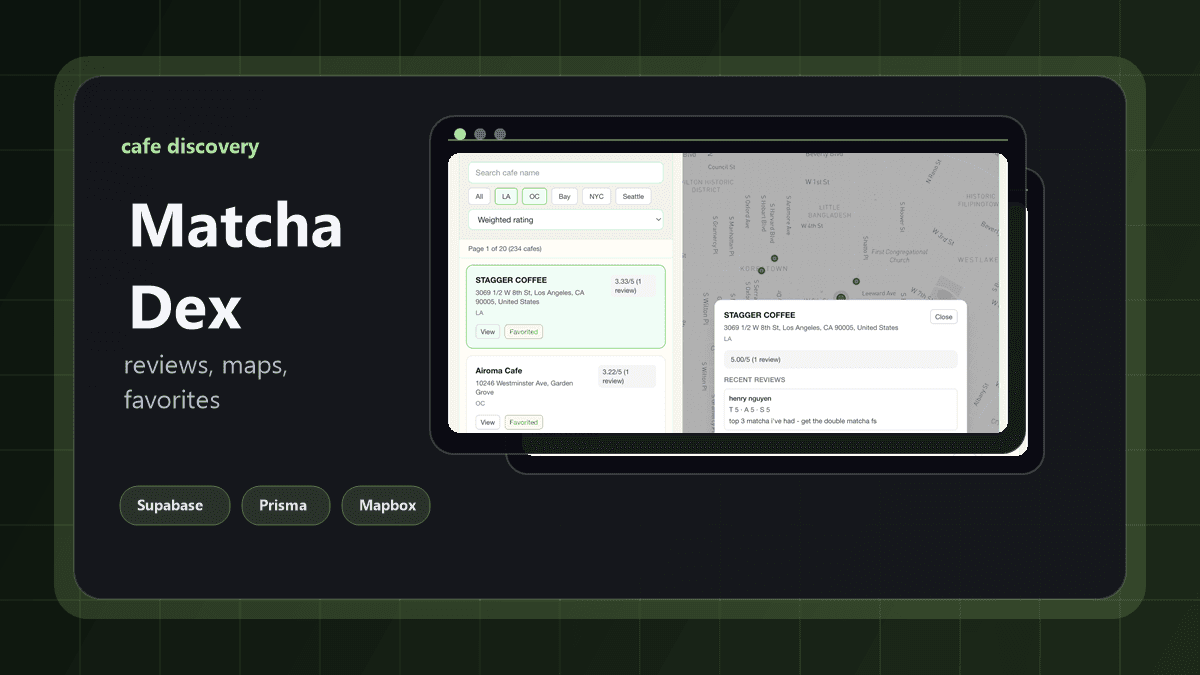This screenshot has height=675, width=1200.
Task: Enable the Seattle region filter chip
Action: [x=633, y=197]
